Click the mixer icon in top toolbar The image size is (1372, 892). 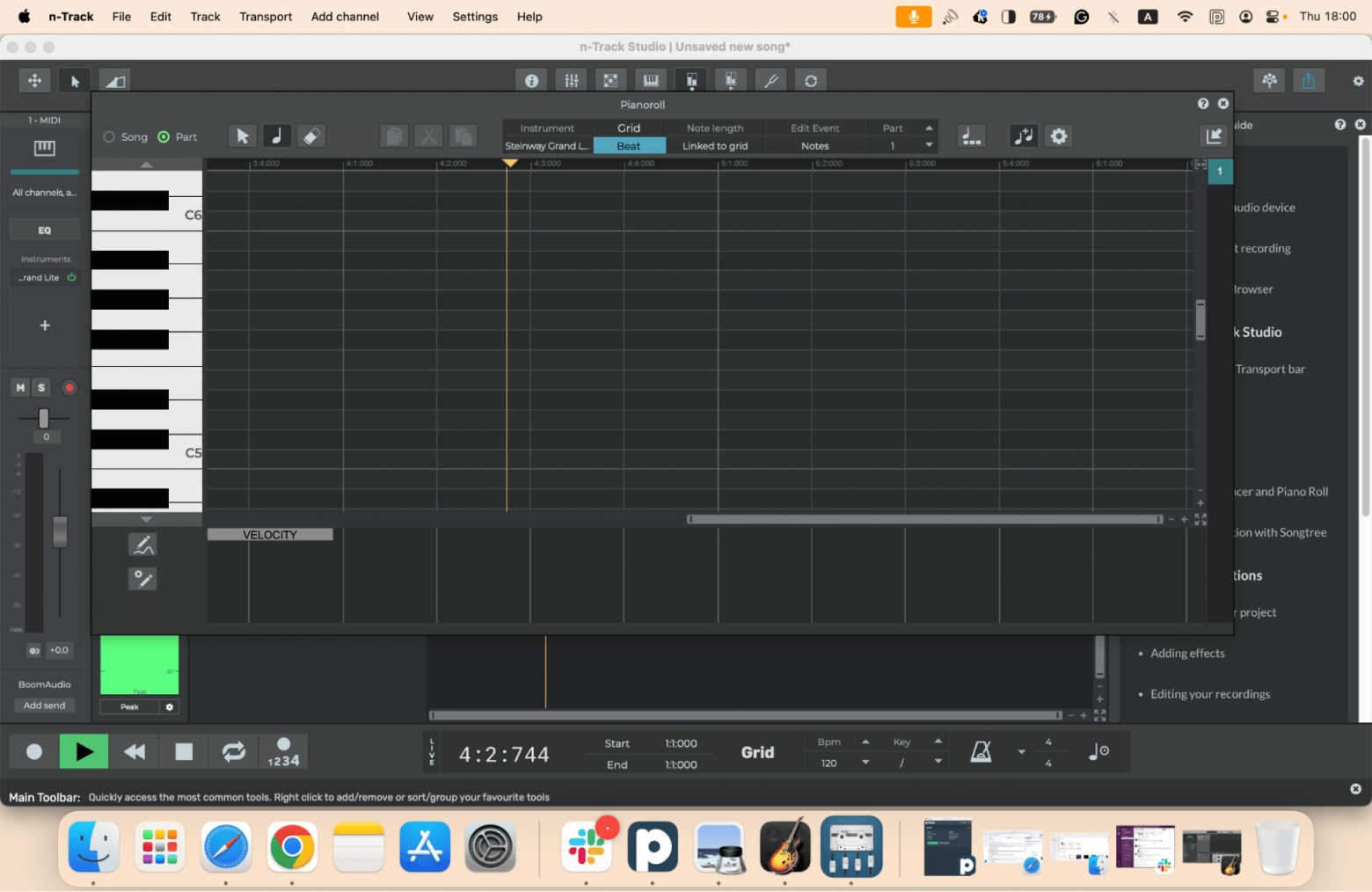pyautogui.click(x=571, y=81)
